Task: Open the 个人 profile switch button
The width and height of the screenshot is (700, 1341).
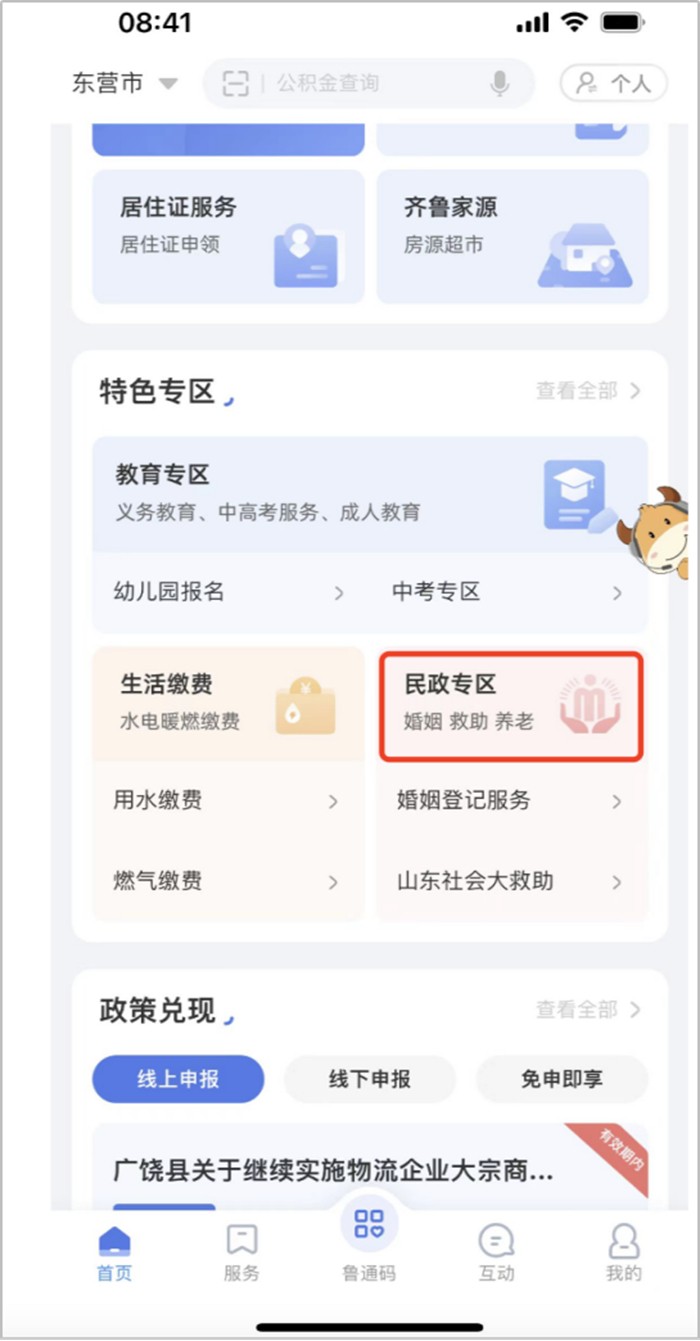Action: (x=613, y=84)
